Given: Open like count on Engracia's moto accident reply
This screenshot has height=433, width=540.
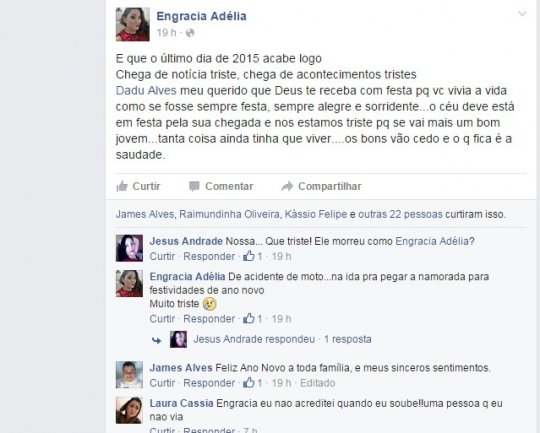Looking at the screenshot, I should (x=252, y=319).
